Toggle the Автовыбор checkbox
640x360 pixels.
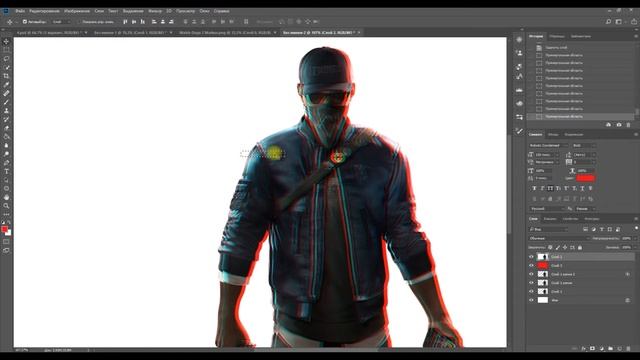click(25, 22)
